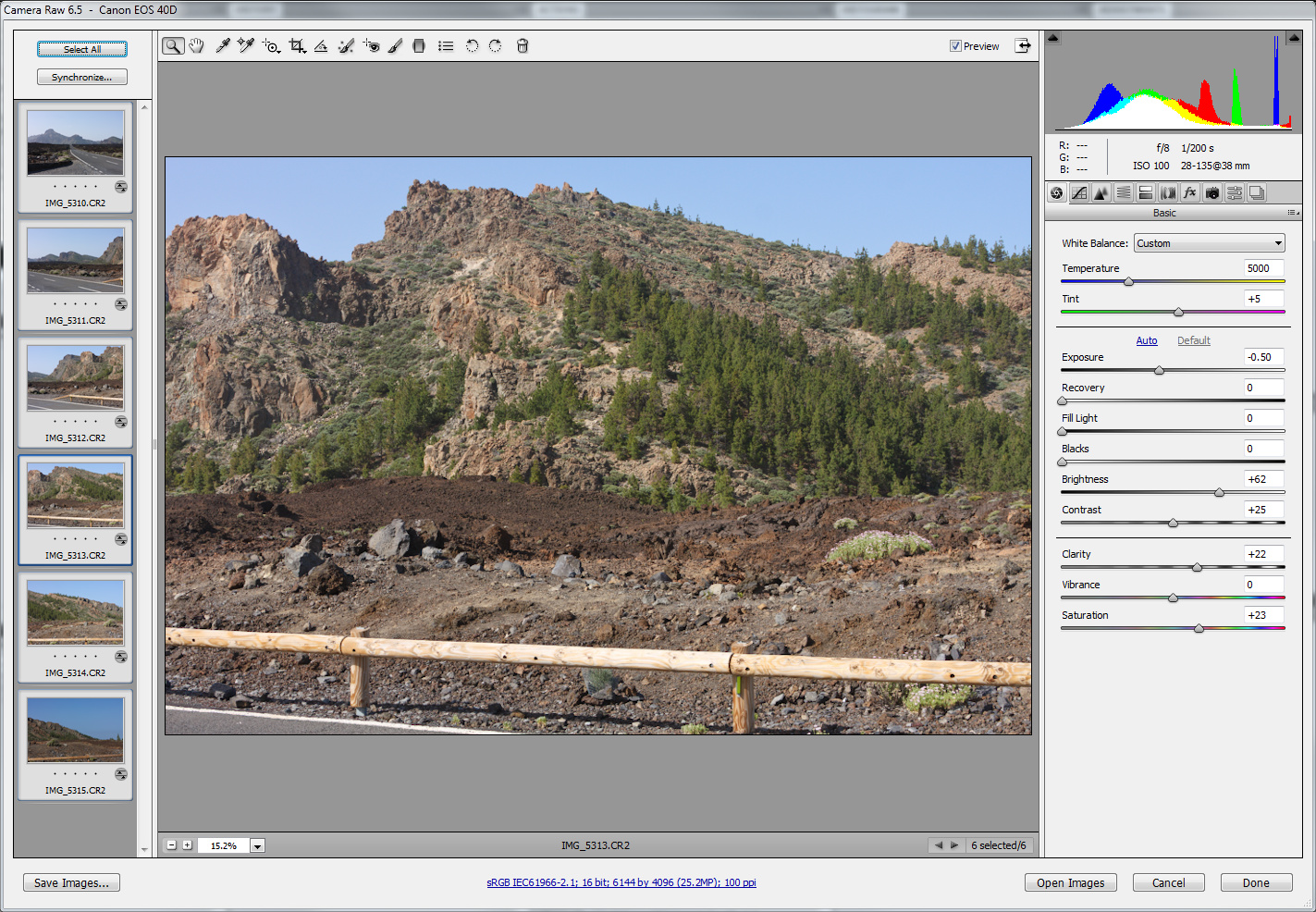Open the Basic panel flyout menu
This screenshot has height=912, width=1316.
click(x=1294, y=213)
